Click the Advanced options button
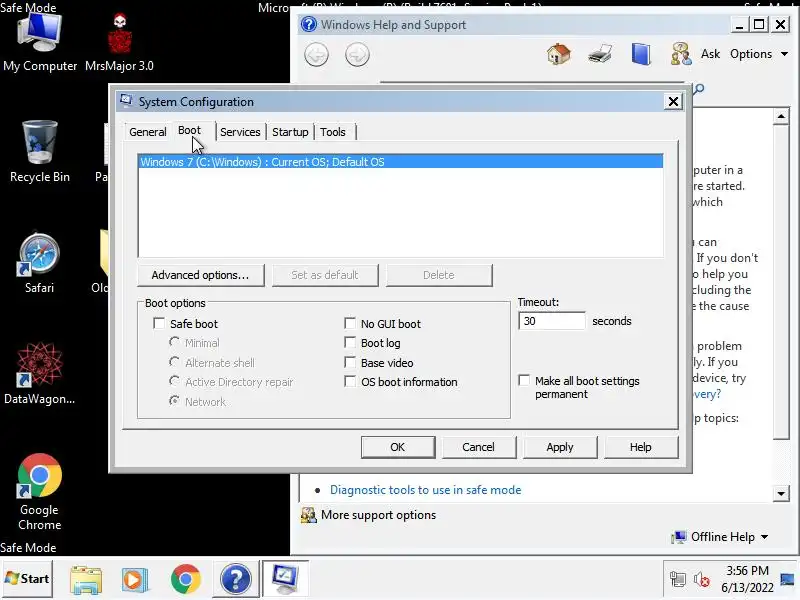Viewport: 800px width, 600px height. [x=201, y=275]
